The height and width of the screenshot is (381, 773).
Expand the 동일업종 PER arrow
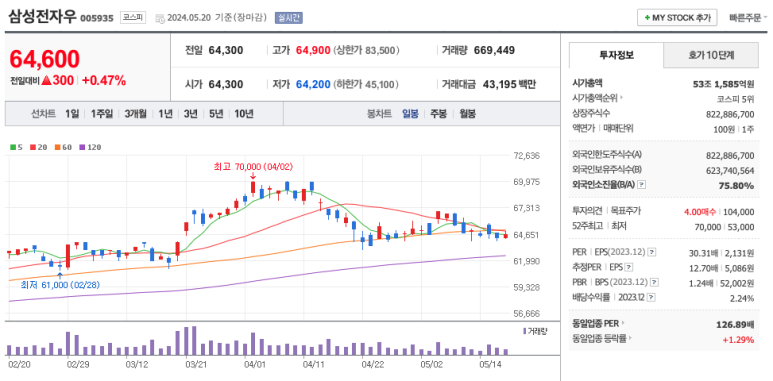[622, 324]
